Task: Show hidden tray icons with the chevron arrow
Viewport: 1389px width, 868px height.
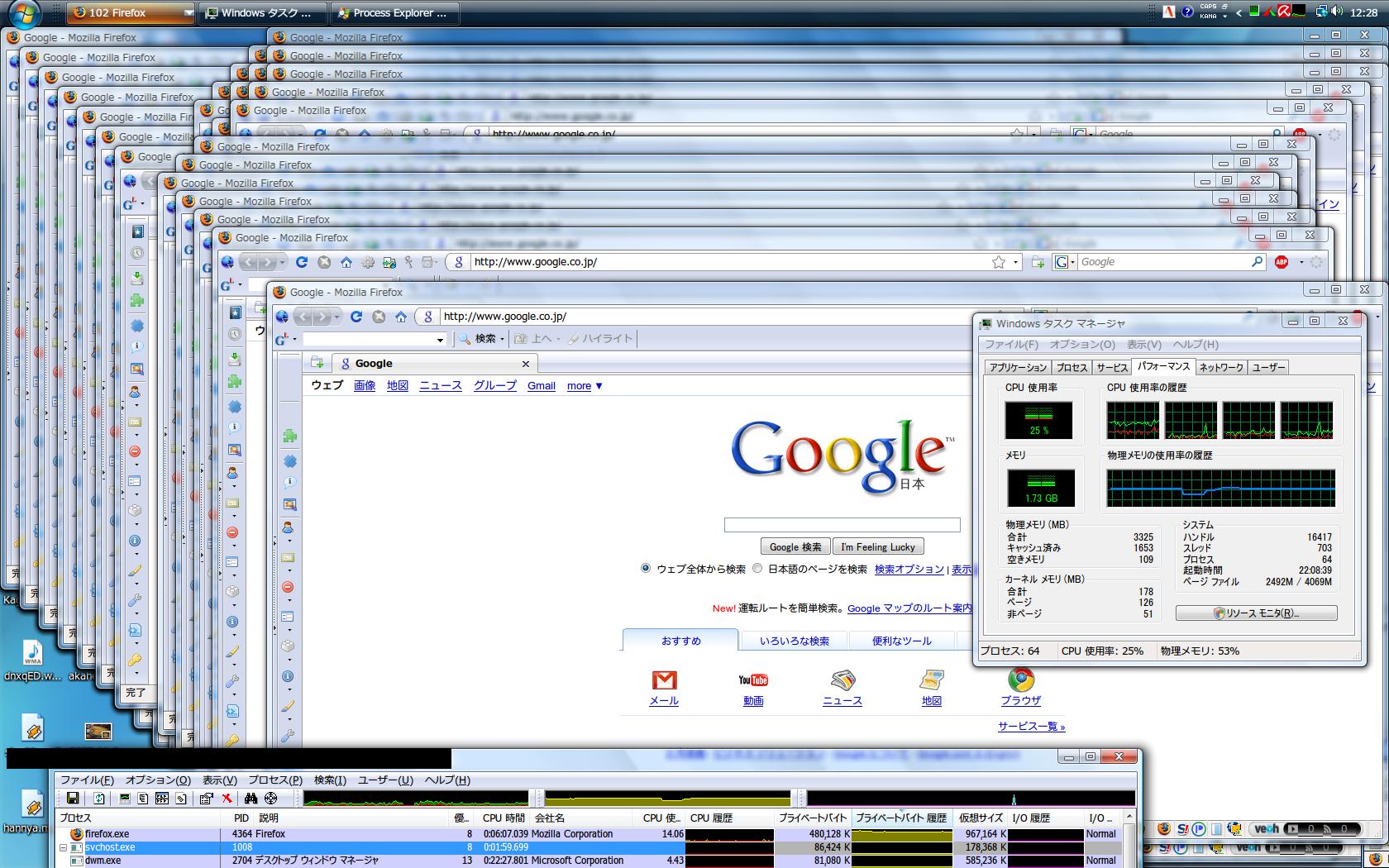Action: tap(1239, 12)
